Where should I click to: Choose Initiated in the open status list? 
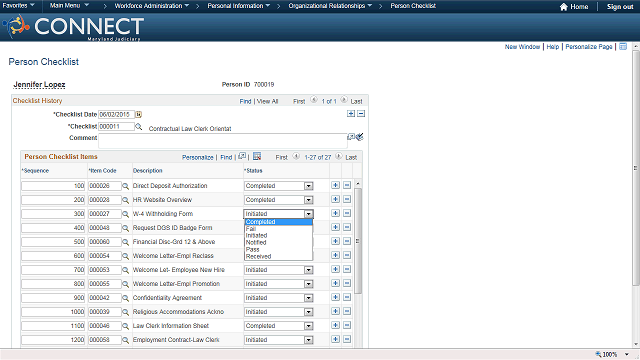278,236
